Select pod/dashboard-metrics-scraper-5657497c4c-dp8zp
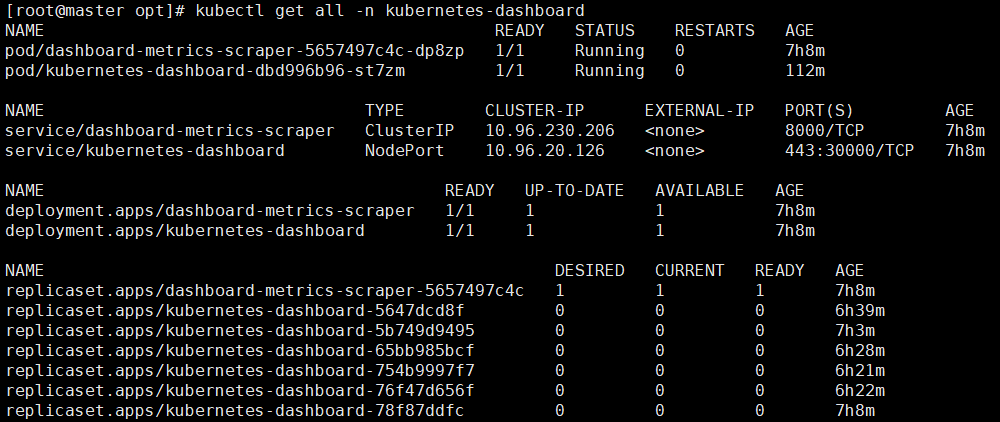The height and width of the screenshot is (422, 1000). pos(235,50)
